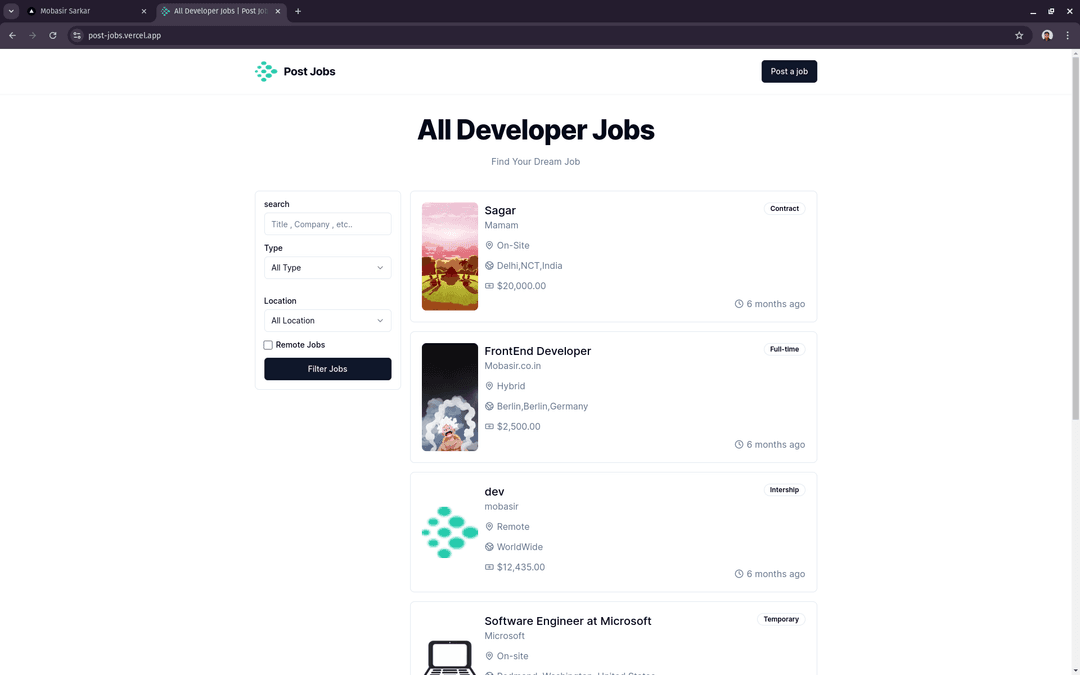Click the clock icon in dev job card
Image resolution: width=1080 pixels, height=675 pixels.
tap(739, 574)
